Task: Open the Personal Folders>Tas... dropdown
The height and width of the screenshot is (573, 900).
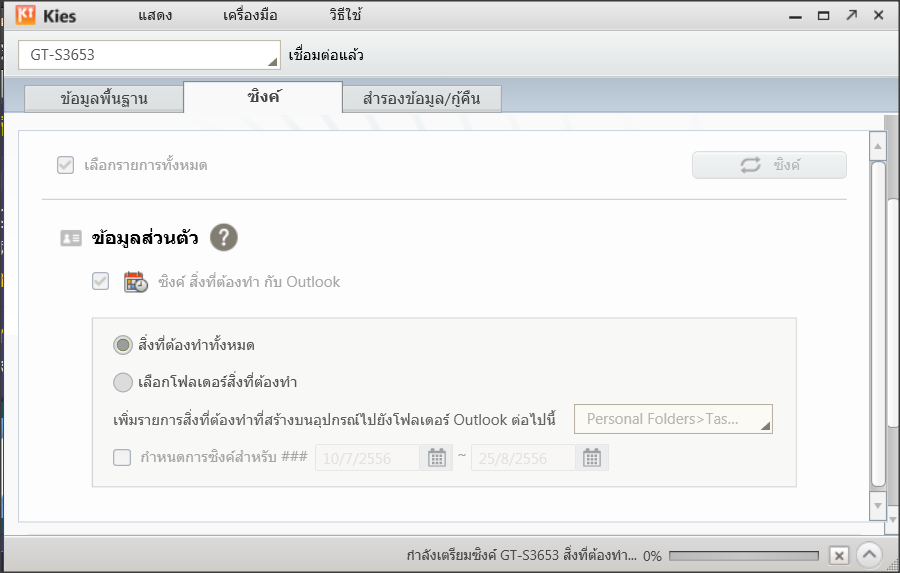Action: pos(673,419)
